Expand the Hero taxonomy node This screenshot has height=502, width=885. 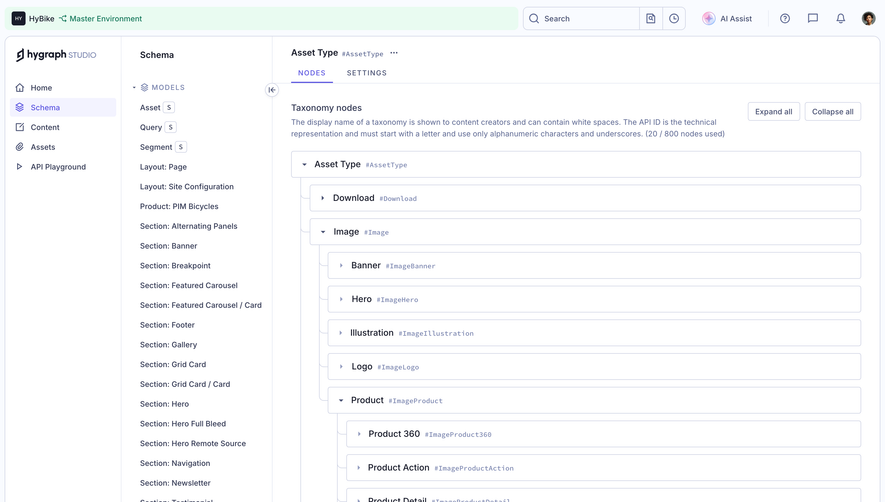[341, 299]
